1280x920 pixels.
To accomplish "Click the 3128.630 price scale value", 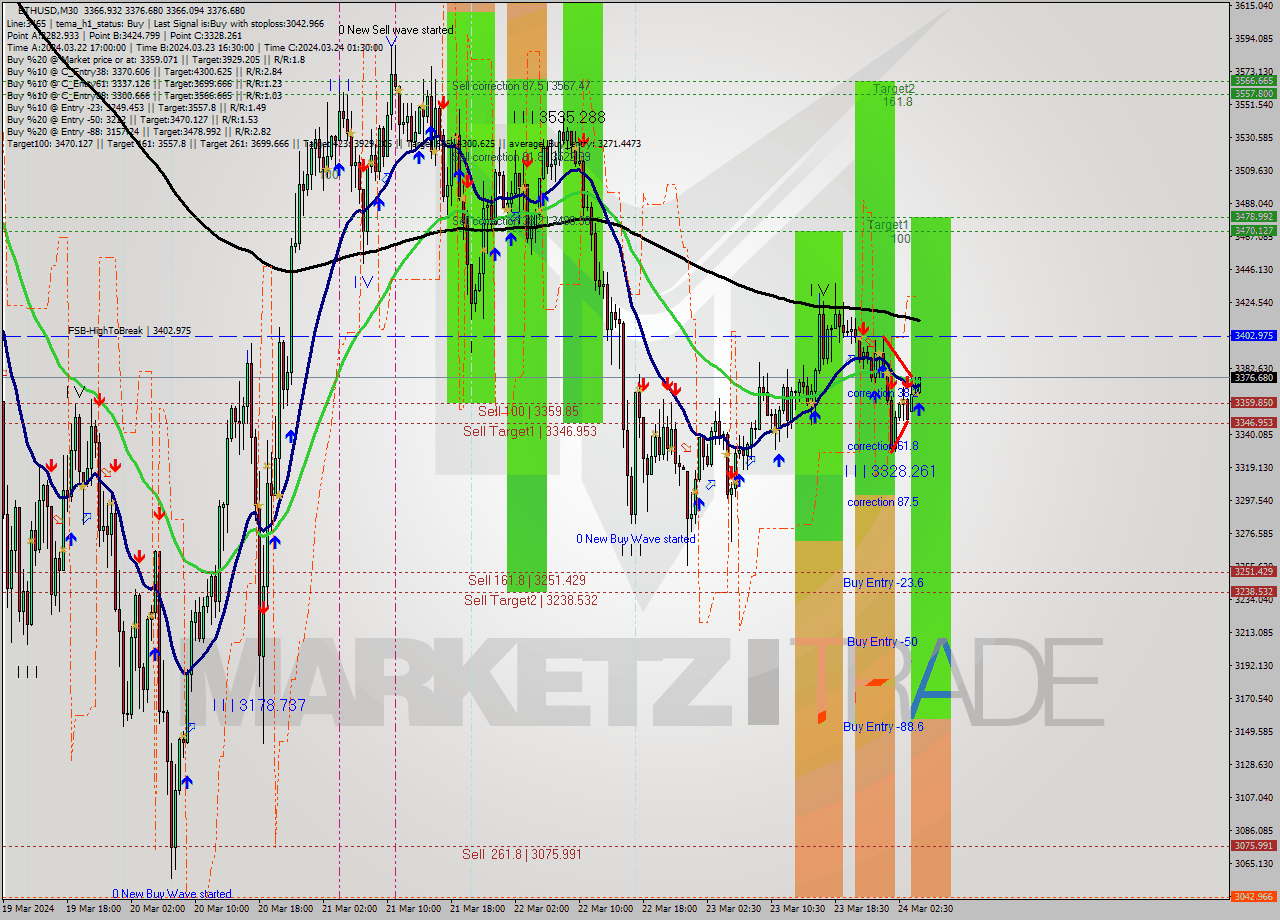I will pyautogui.click(x=1253, y=764).
